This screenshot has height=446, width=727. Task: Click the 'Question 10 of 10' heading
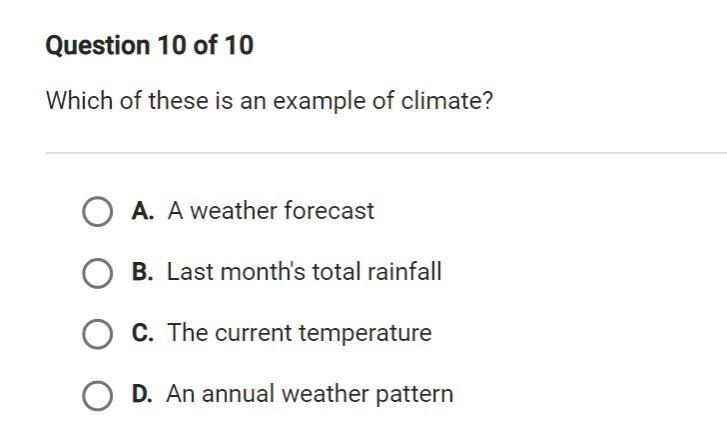(x=149, y=46)
